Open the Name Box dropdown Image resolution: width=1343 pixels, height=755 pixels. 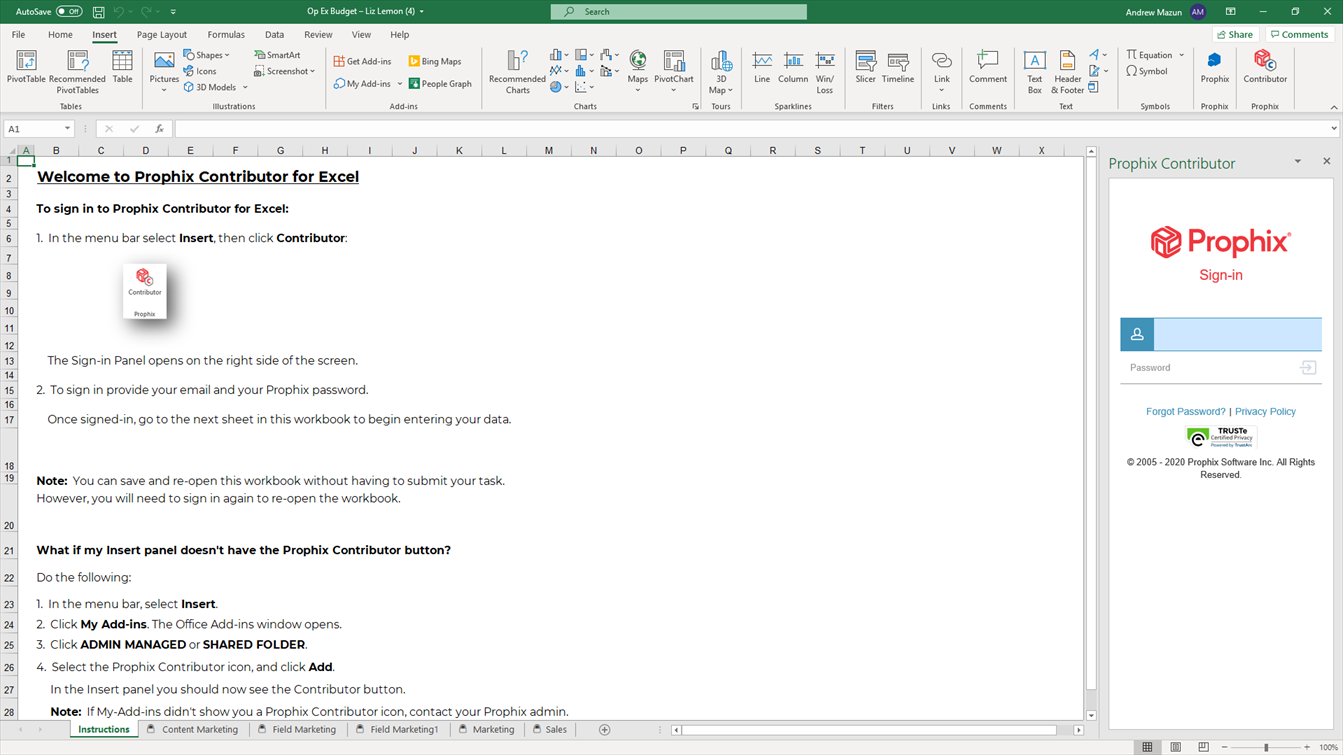67,129
